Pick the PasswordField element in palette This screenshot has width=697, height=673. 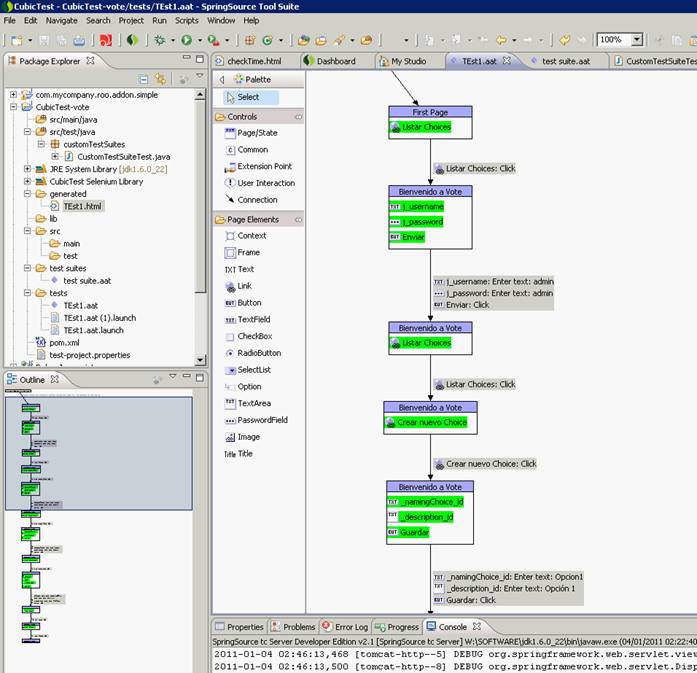coord(262,420)
